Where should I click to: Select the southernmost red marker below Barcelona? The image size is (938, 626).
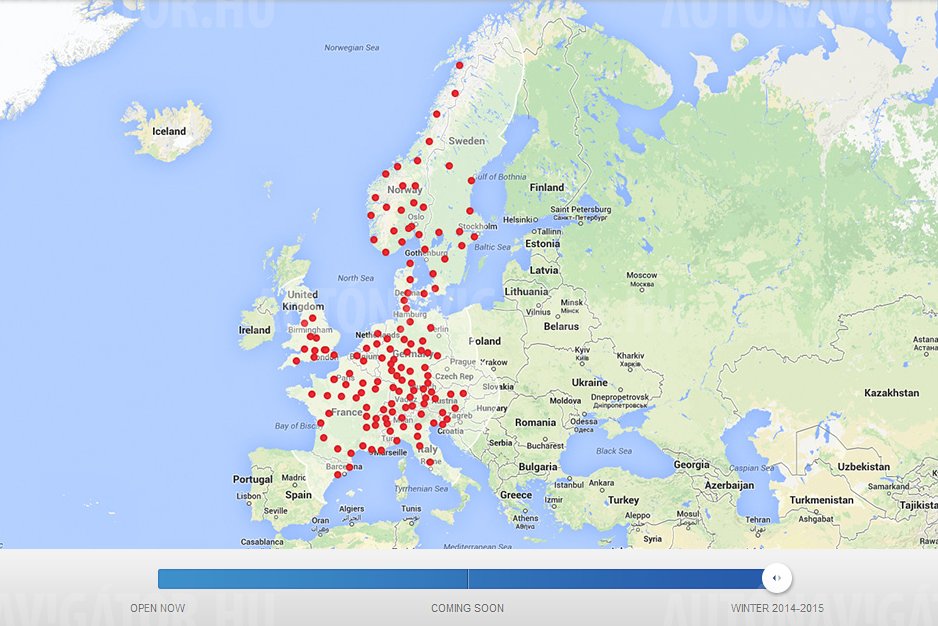coord(337,475)
